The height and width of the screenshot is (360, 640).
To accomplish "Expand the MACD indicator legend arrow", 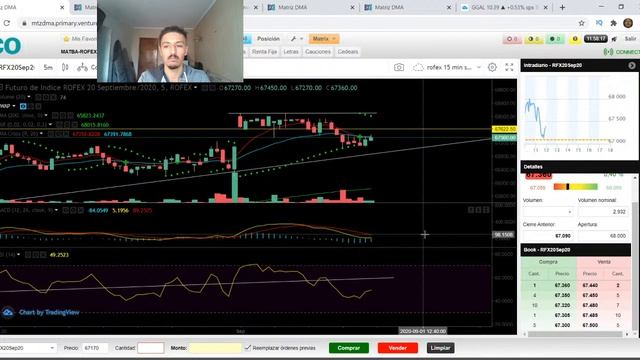I will [x=56, y=210].
